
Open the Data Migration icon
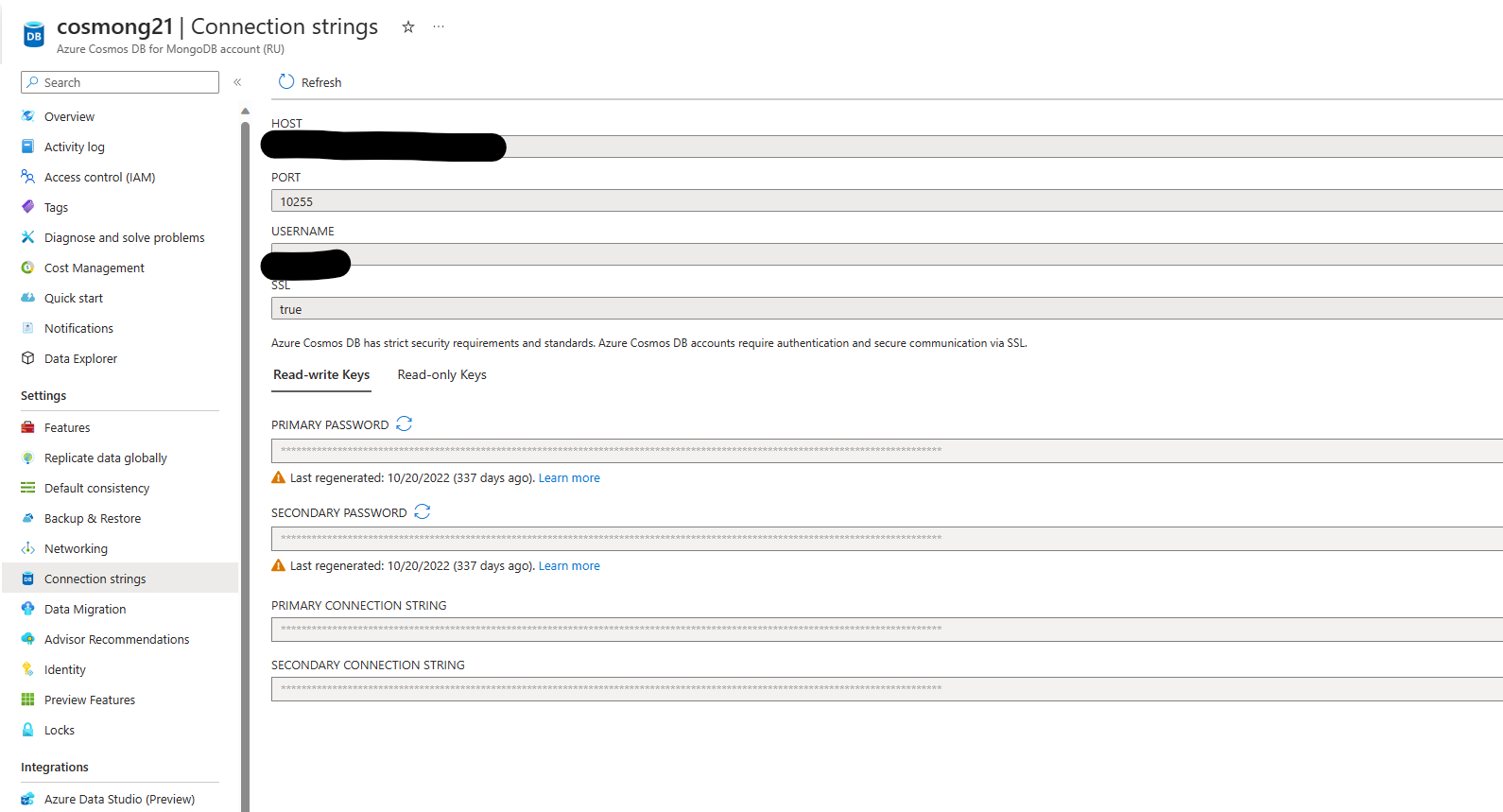[28, 609]
